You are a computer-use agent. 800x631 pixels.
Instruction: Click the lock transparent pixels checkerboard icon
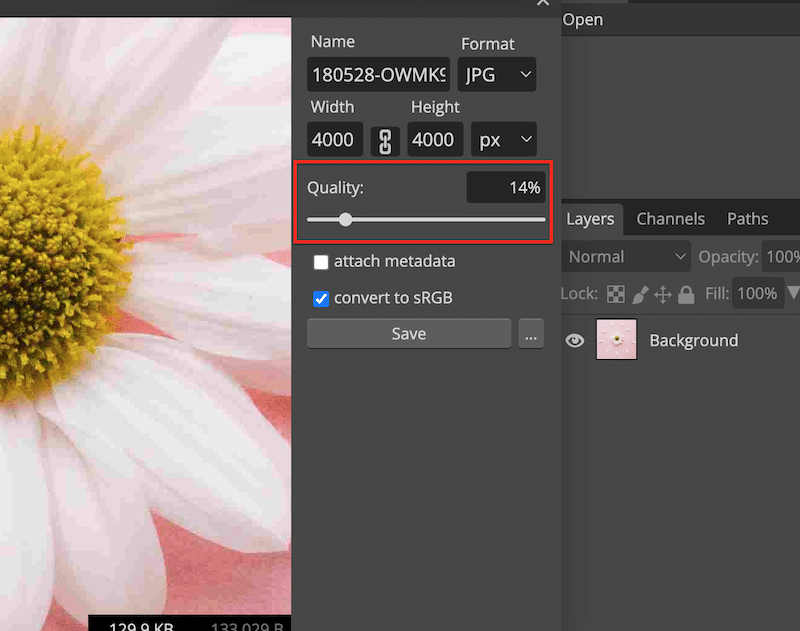point(616,294)
